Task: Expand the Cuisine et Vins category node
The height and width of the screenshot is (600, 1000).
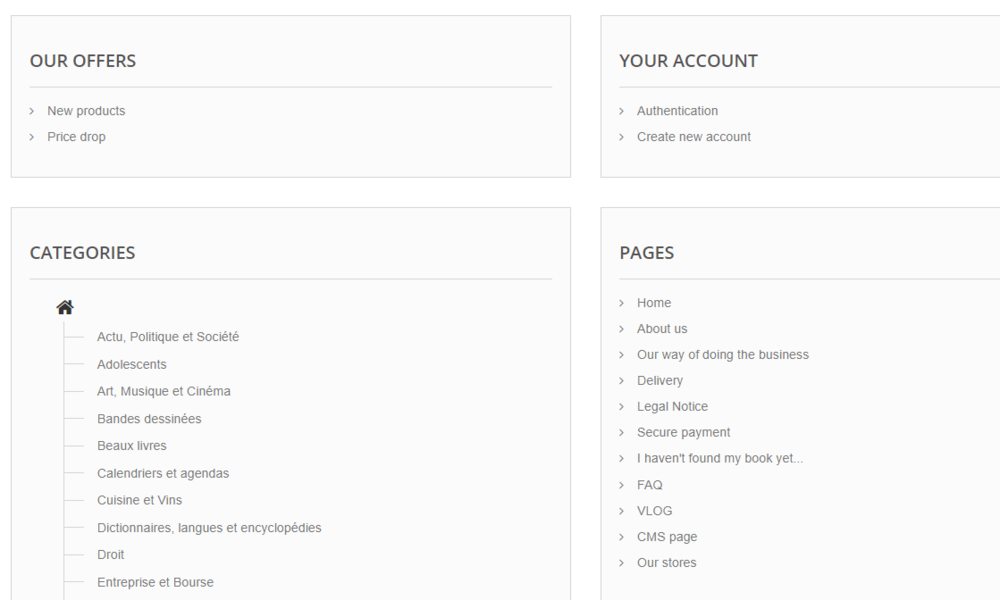Action: (x=139, y=500)
